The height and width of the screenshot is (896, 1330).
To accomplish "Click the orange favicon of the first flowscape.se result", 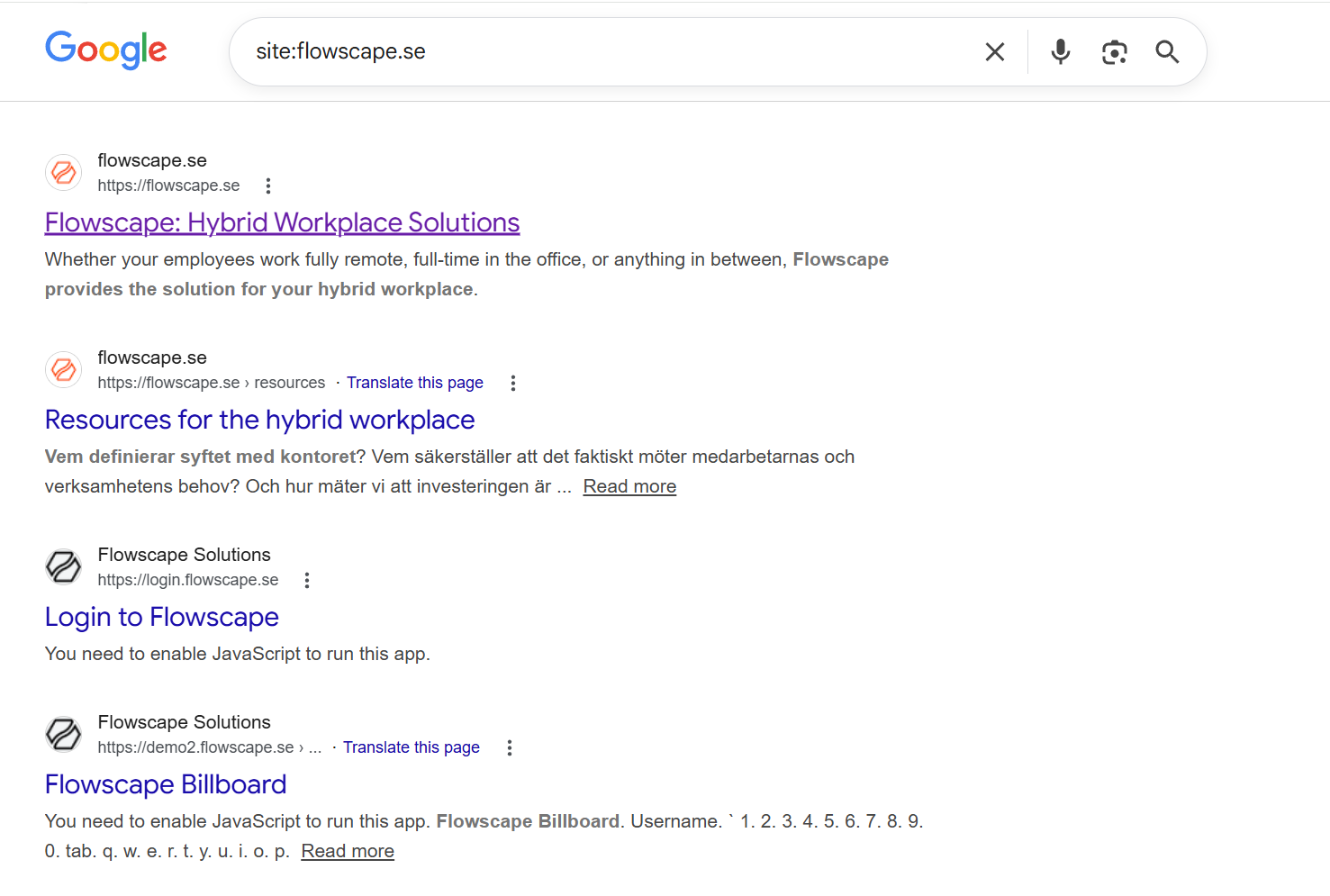I will 64,172.
